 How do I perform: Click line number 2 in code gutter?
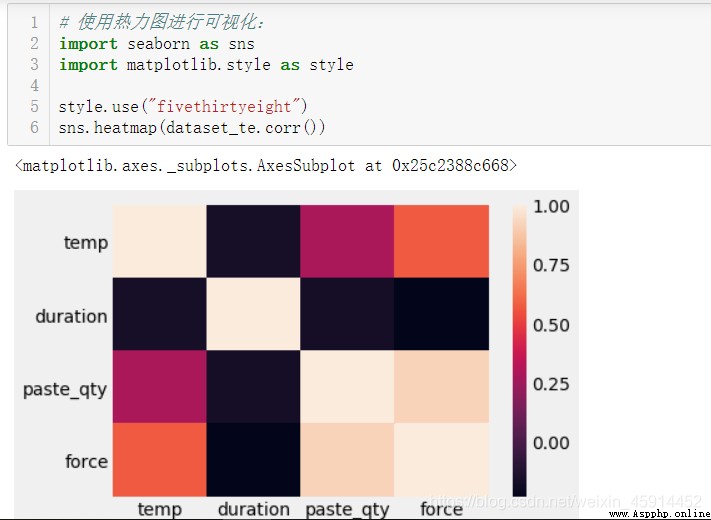[34, 44]
